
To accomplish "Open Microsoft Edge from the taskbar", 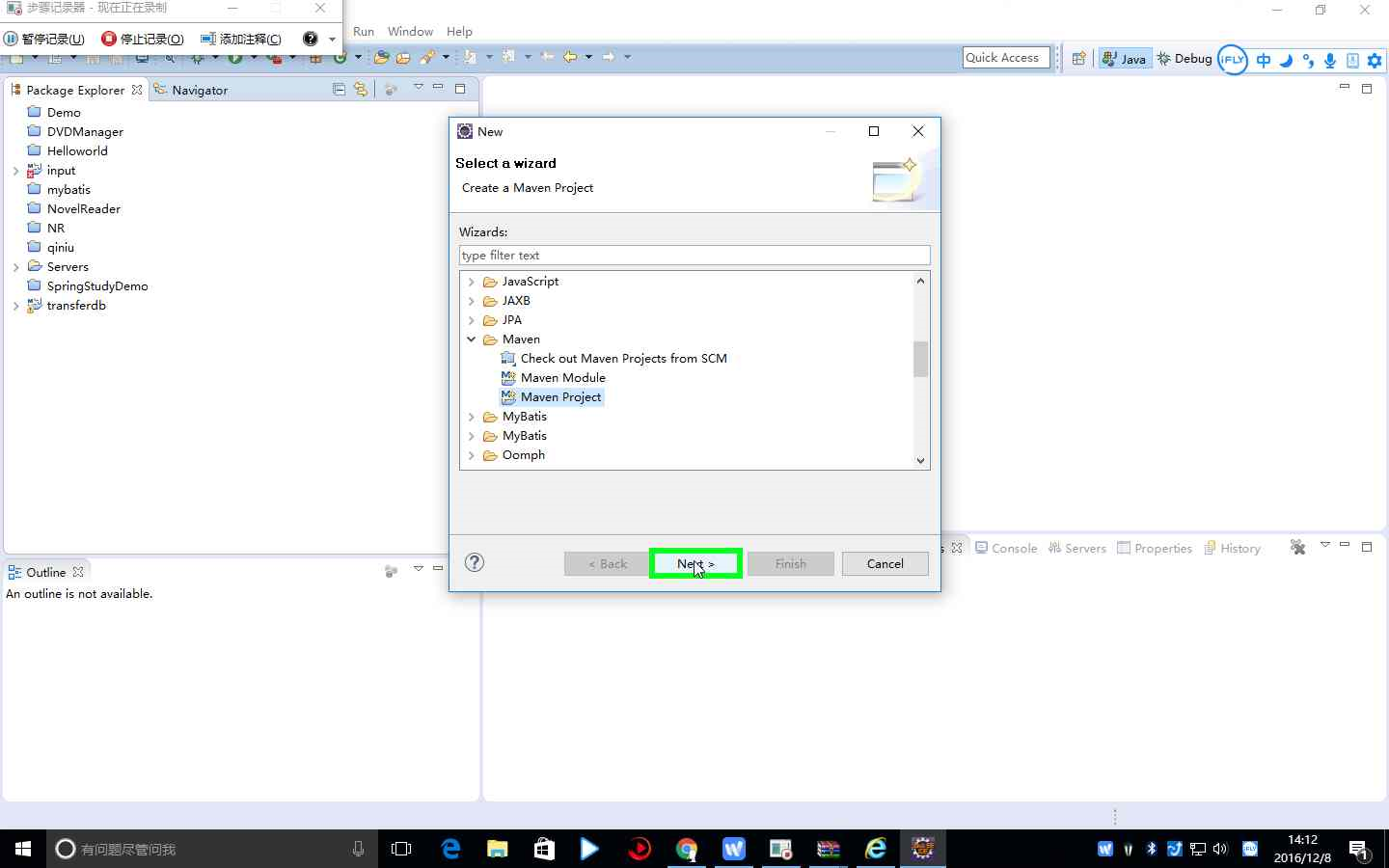I will 450,849.
